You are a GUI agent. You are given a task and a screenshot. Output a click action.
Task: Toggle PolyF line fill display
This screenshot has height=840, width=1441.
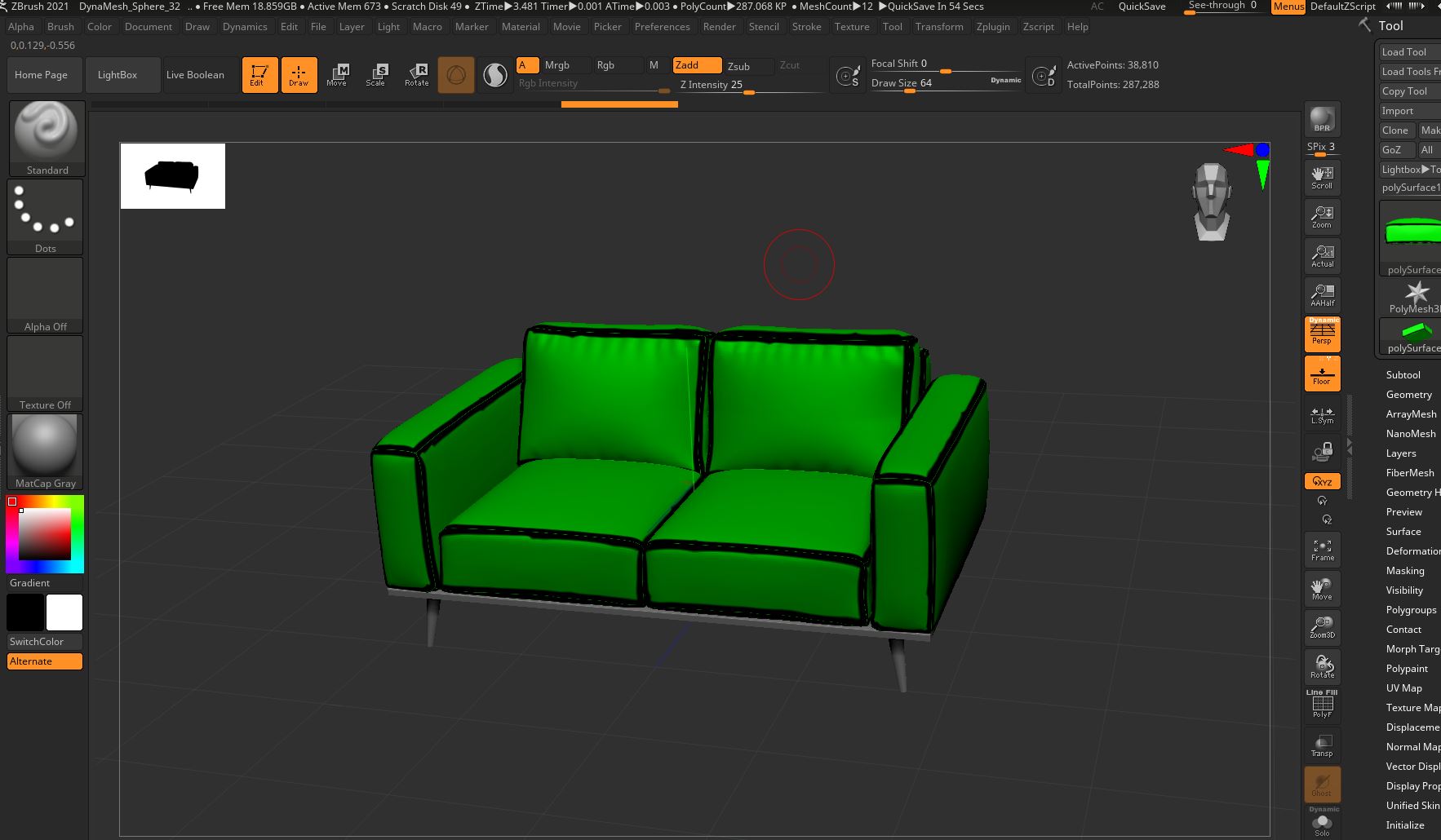tap(1322, 705)
